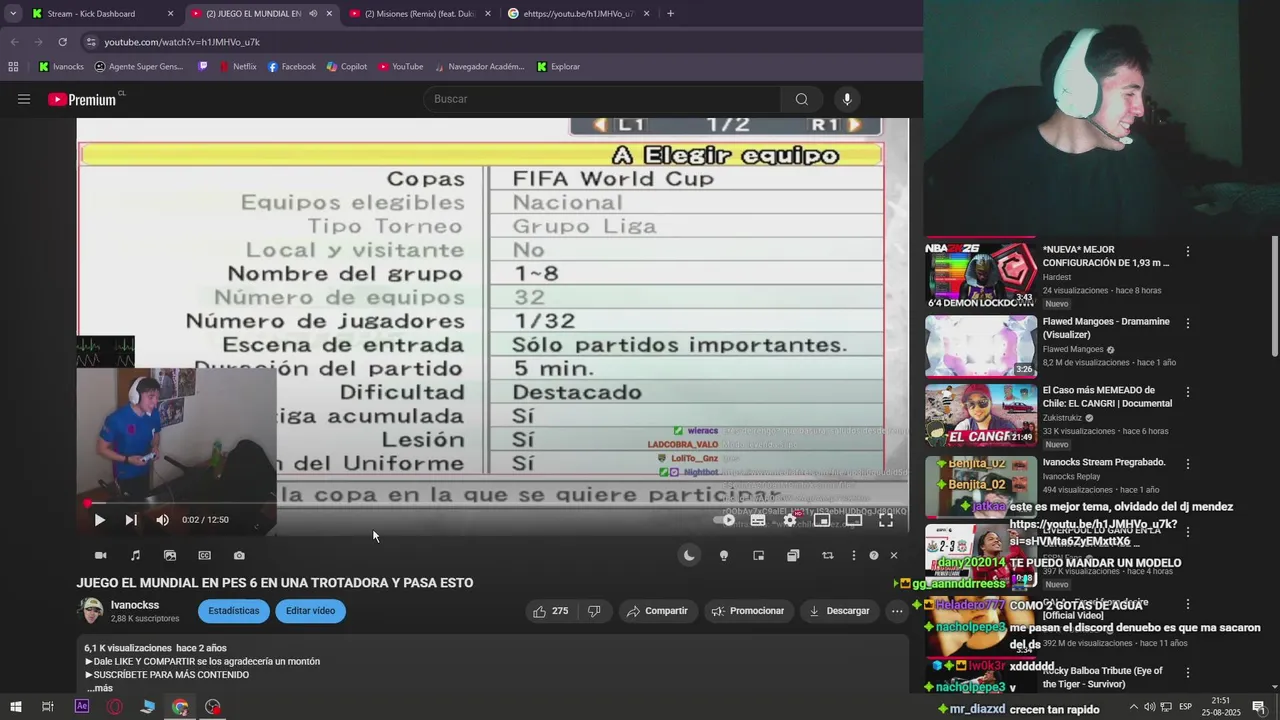The width and height of the screenshot is (1280, 720).
Task: Close the extension toolbar with X
Action: tap(894, 555)
